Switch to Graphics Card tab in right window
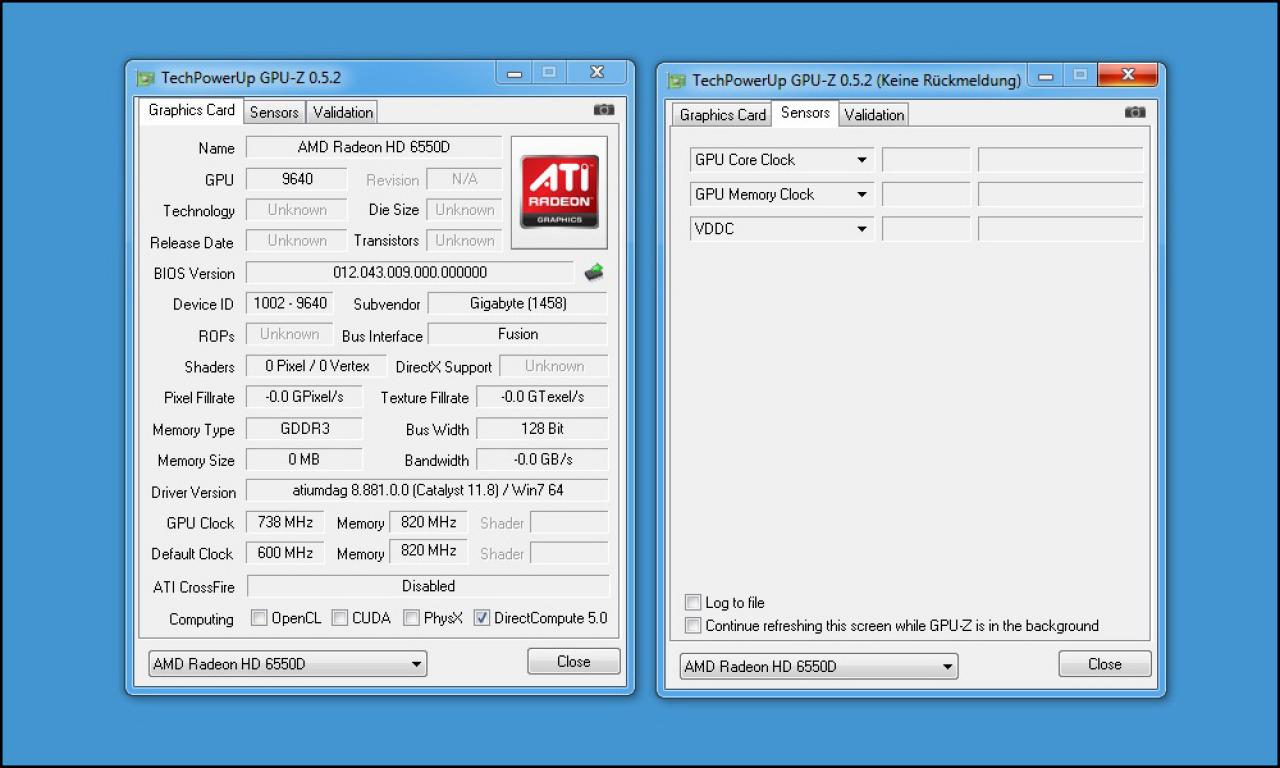The width and height of the screenshot is (1280, 768). coord(723,115)
